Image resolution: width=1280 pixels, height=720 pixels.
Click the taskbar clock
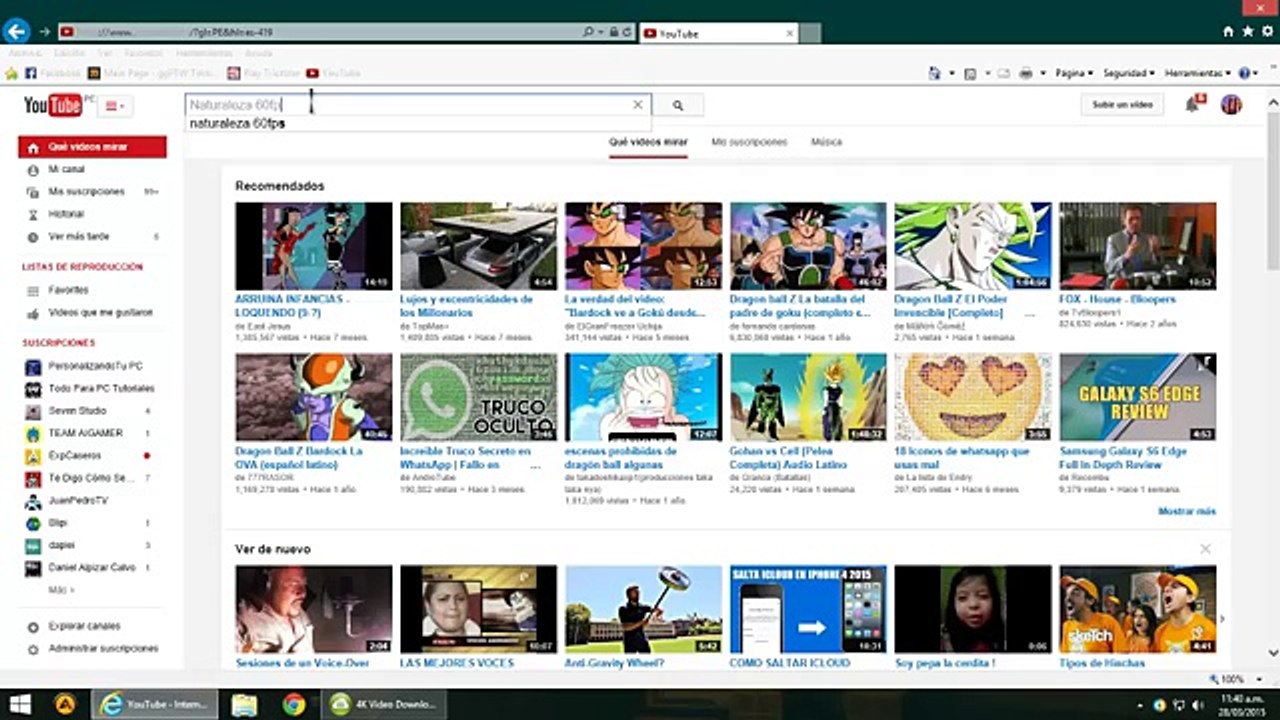coord(1240,704)
